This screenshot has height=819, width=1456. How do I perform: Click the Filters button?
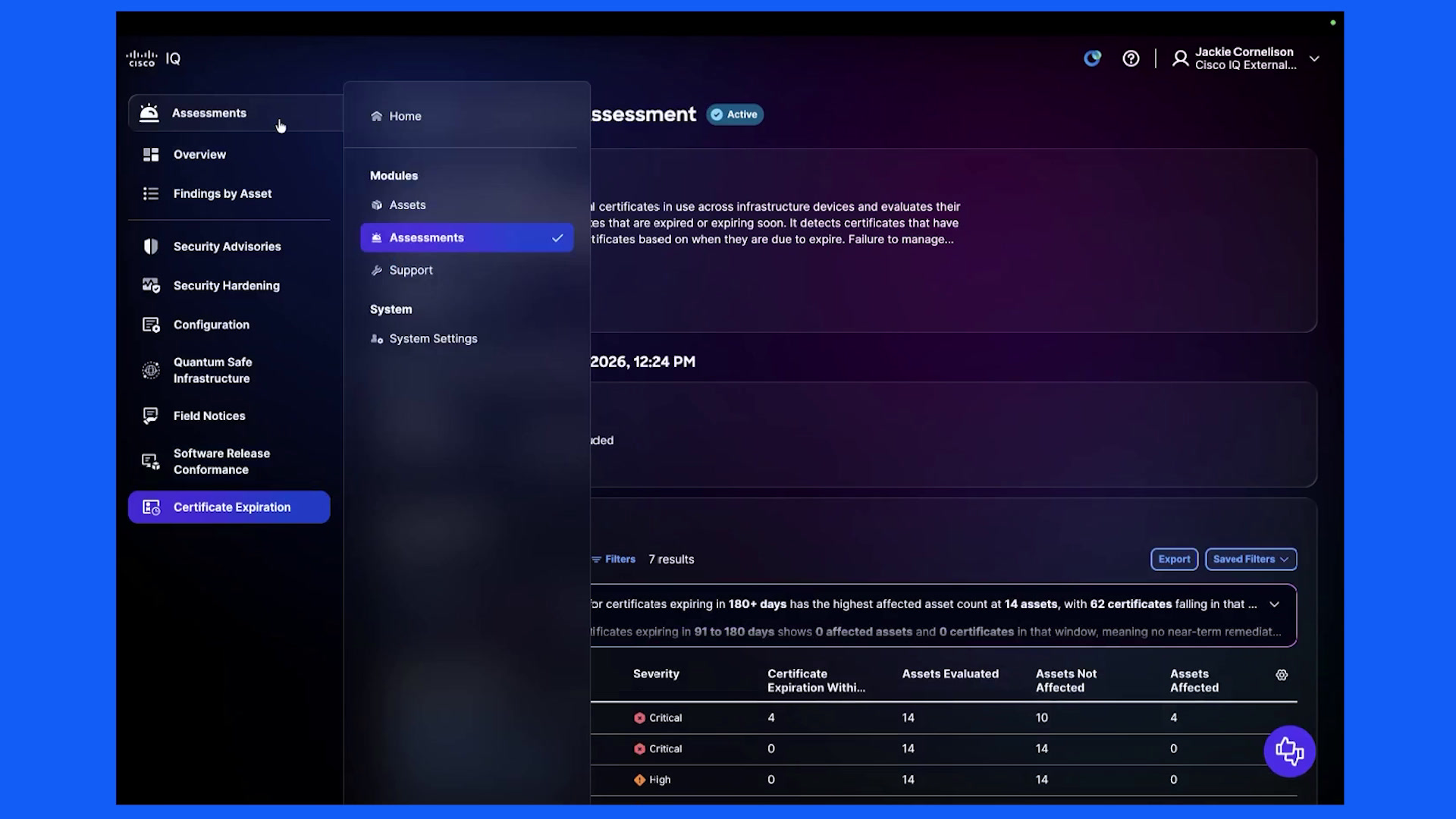613,560
